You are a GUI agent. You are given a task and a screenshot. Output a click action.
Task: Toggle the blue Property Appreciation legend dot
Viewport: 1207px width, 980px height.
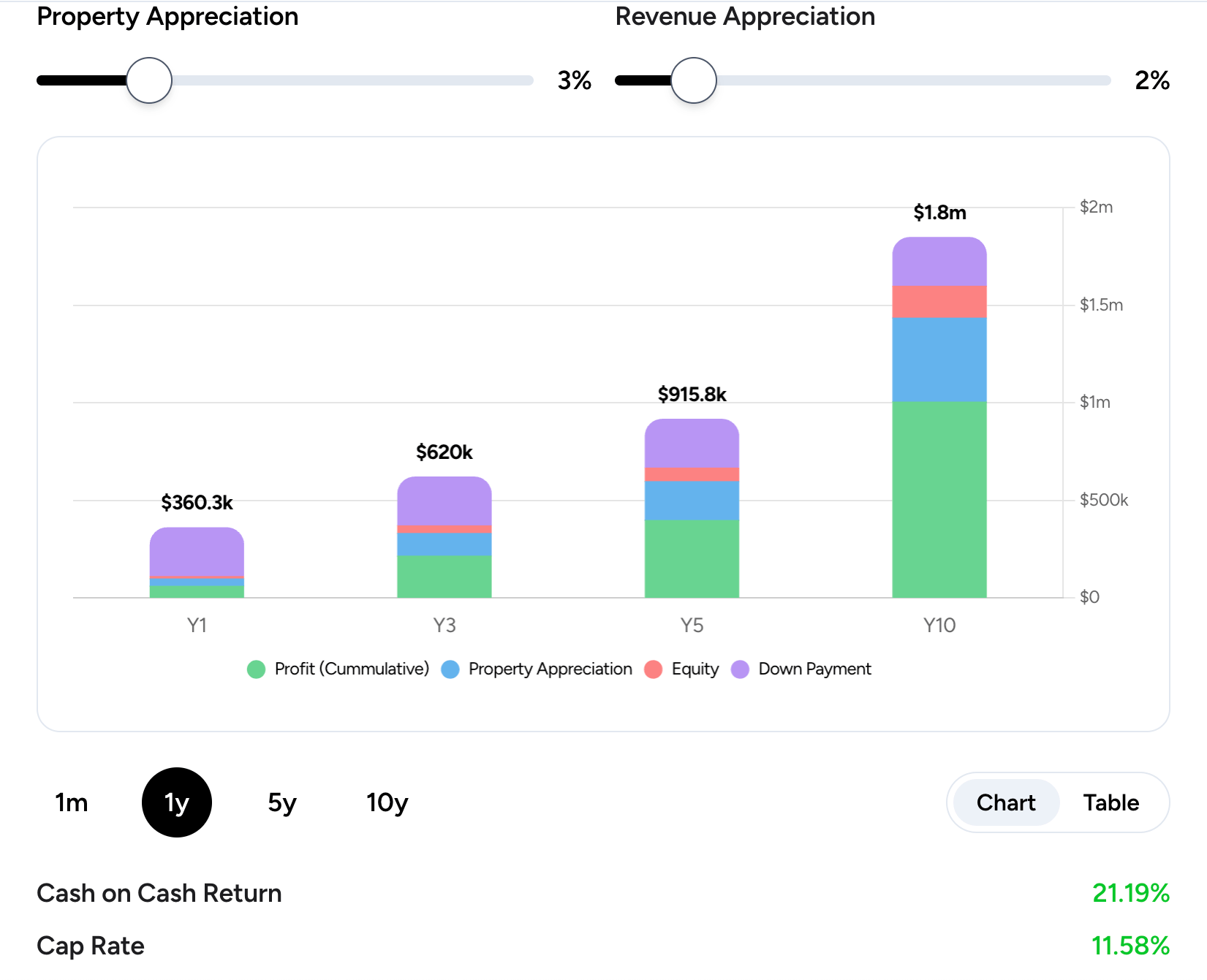point(450,669)
